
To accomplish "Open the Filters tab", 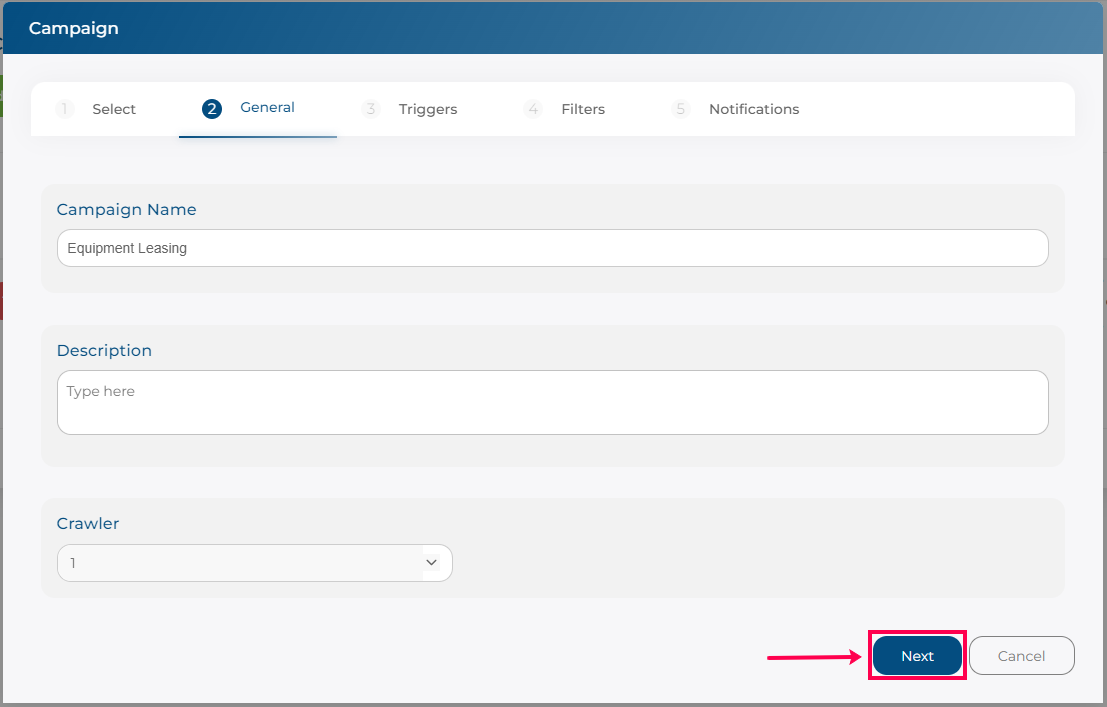I will click(x=582, y=109).
